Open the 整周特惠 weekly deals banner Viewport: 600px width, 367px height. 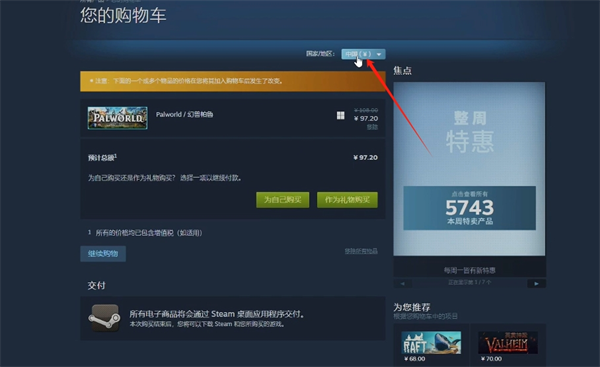(469, 169)
